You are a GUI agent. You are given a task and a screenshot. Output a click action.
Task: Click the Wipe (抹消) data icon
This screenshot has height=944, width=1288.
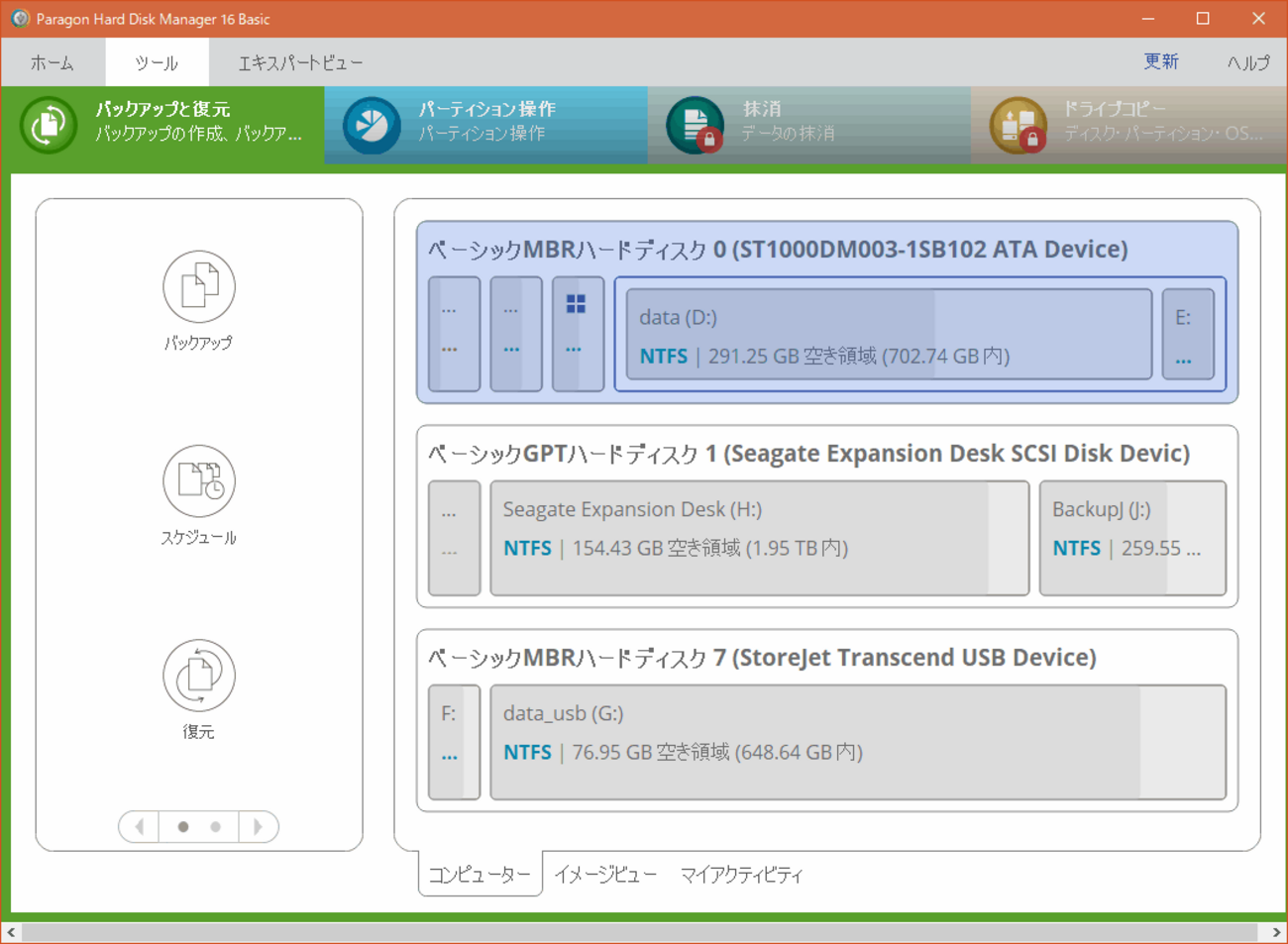(x=695, y=125)
